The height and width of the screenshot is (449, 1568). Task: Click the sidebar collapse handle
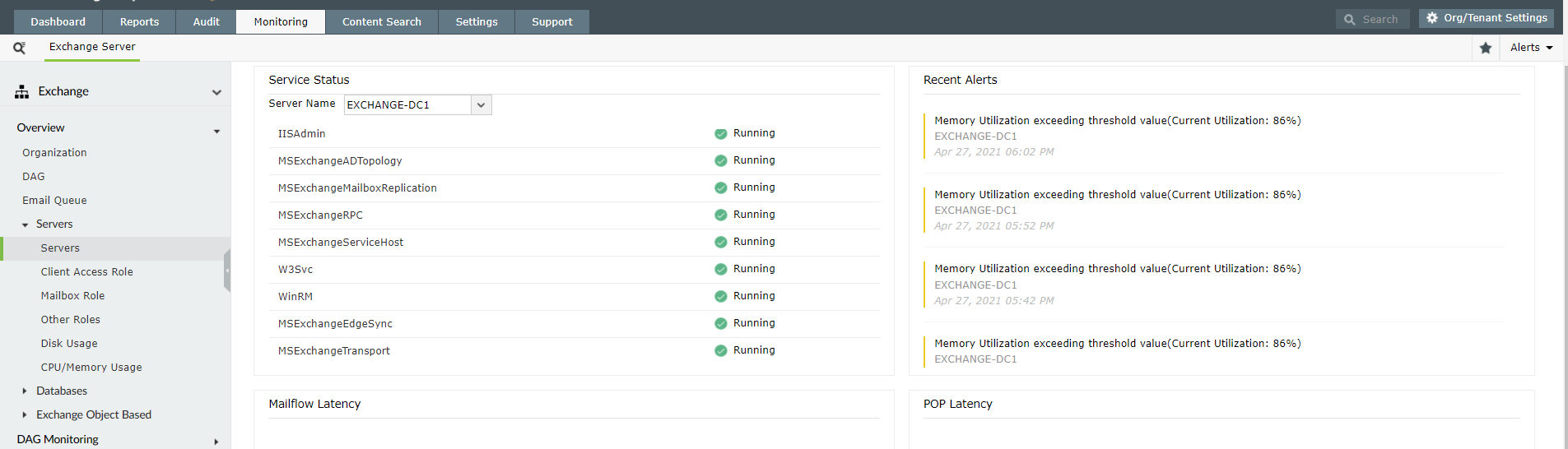coord(227,271)
